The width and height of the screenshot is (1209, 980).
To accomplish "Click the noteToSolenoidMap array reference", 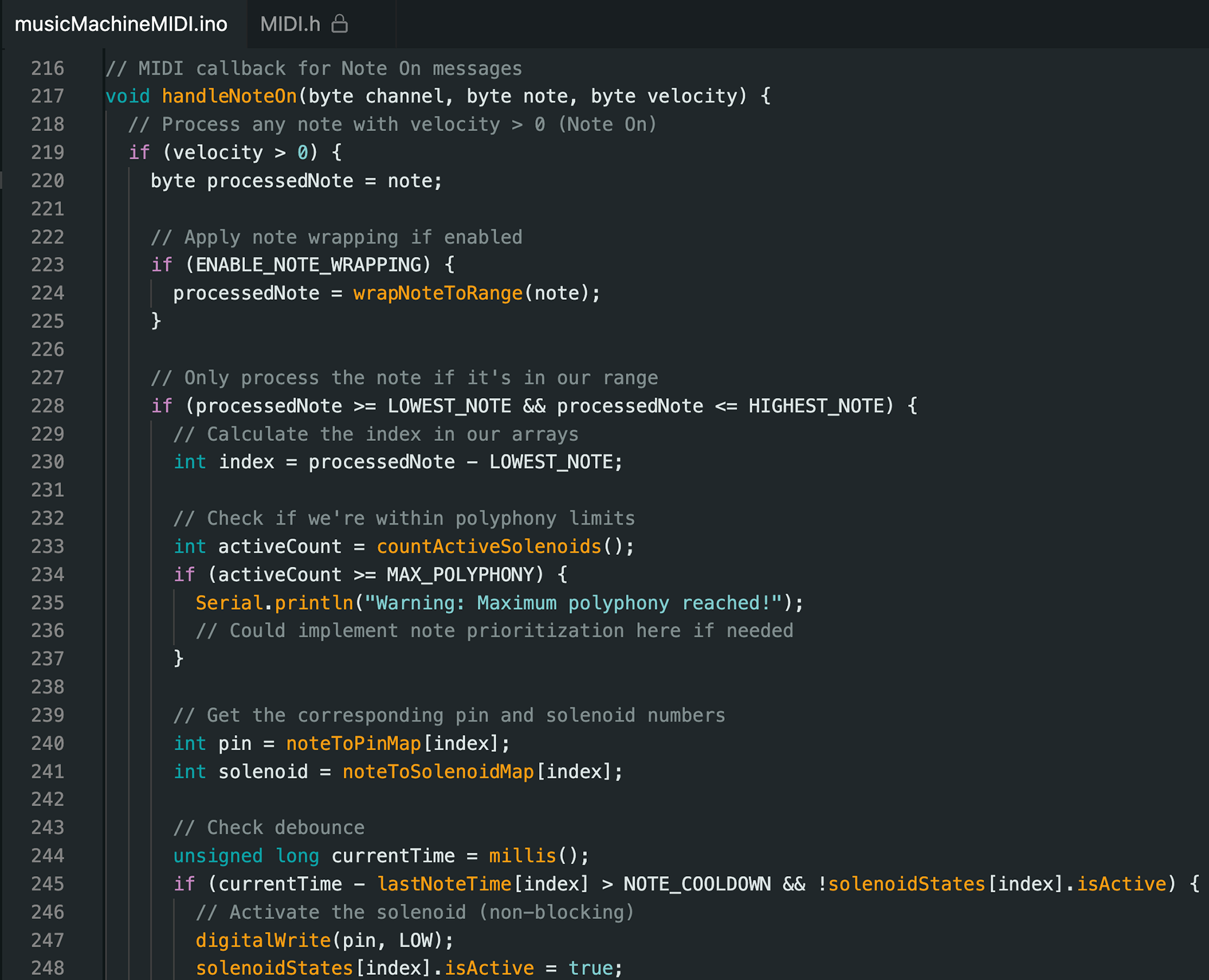I will [438, 772].
